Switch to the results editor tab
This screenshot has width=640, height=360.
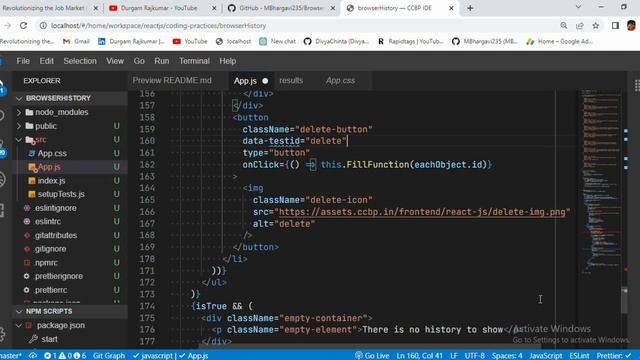pyautogui.click(x=291, y=80)
